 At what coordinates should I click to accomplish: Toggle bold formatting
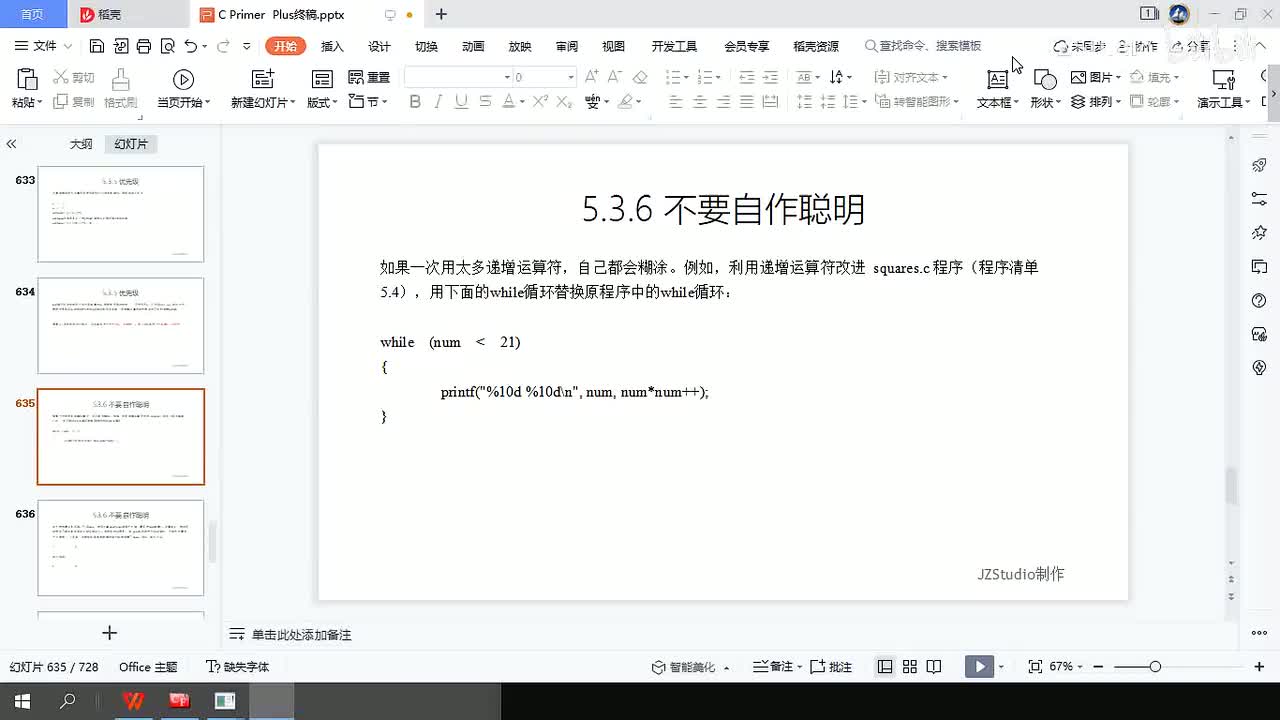point(415,101)
